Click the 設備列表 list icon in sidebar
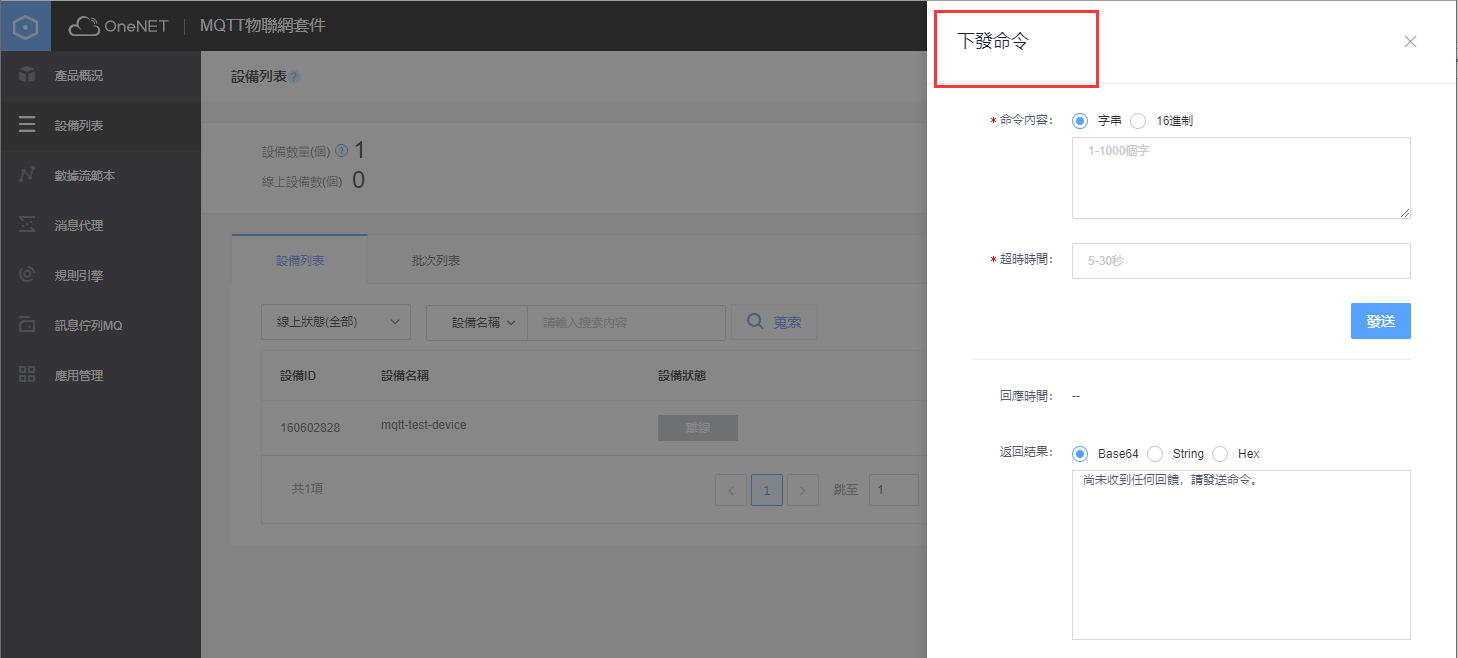 [28, 125]
